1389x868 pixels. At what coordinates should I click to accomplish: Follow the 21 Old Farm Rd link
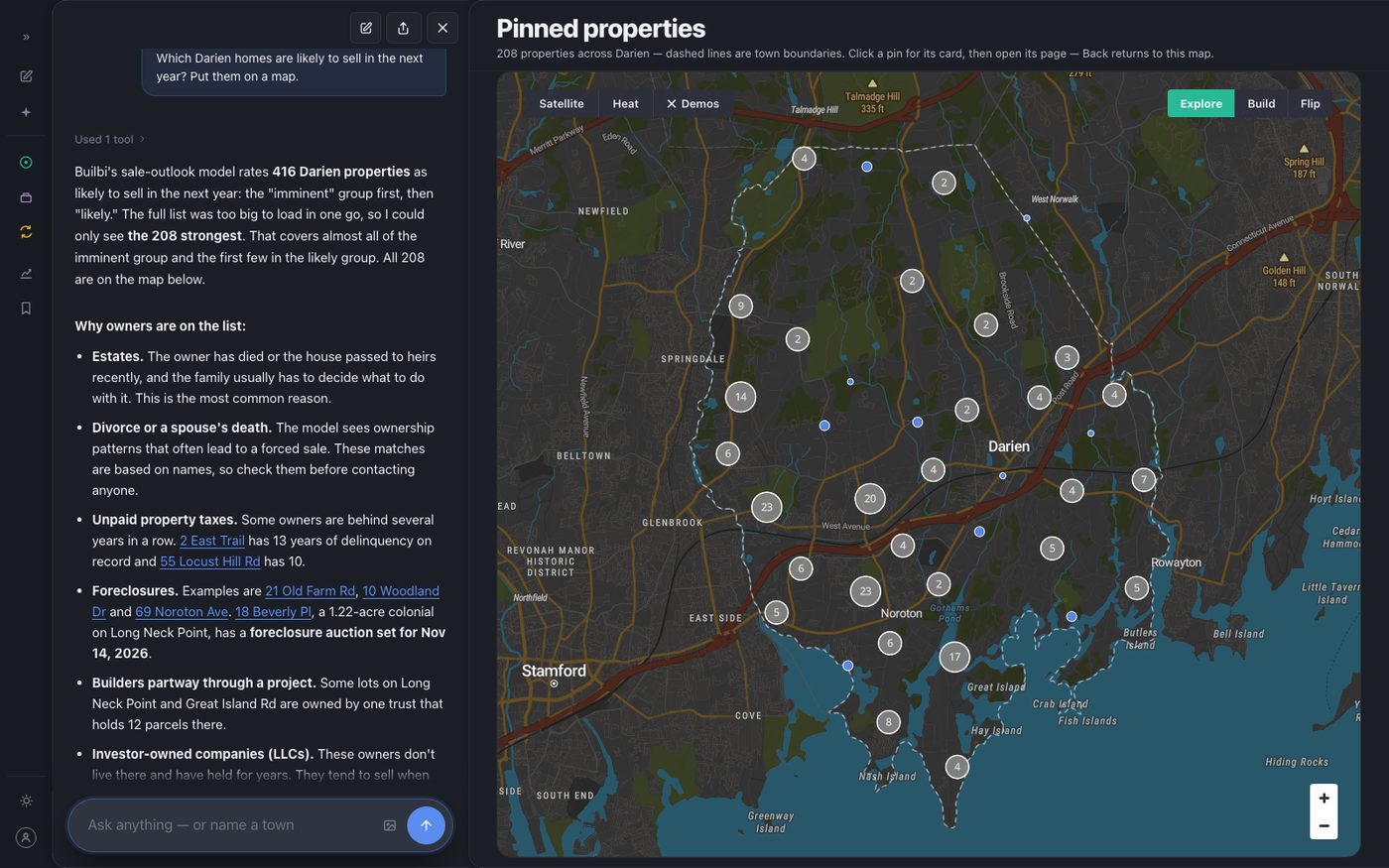point(310,590)
